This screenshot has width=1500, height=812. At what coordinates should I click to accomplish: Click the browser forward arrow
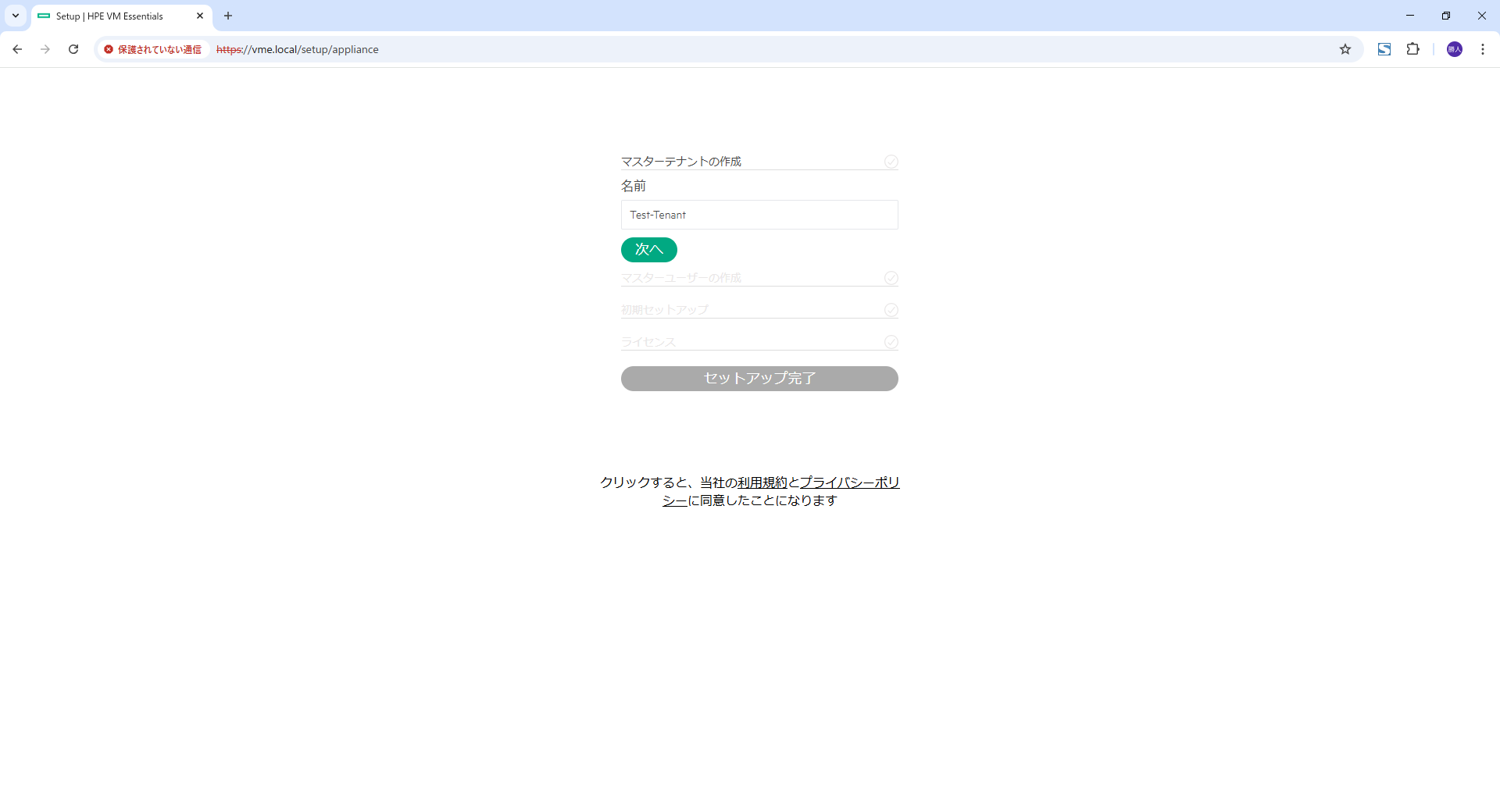pos(45,49)
